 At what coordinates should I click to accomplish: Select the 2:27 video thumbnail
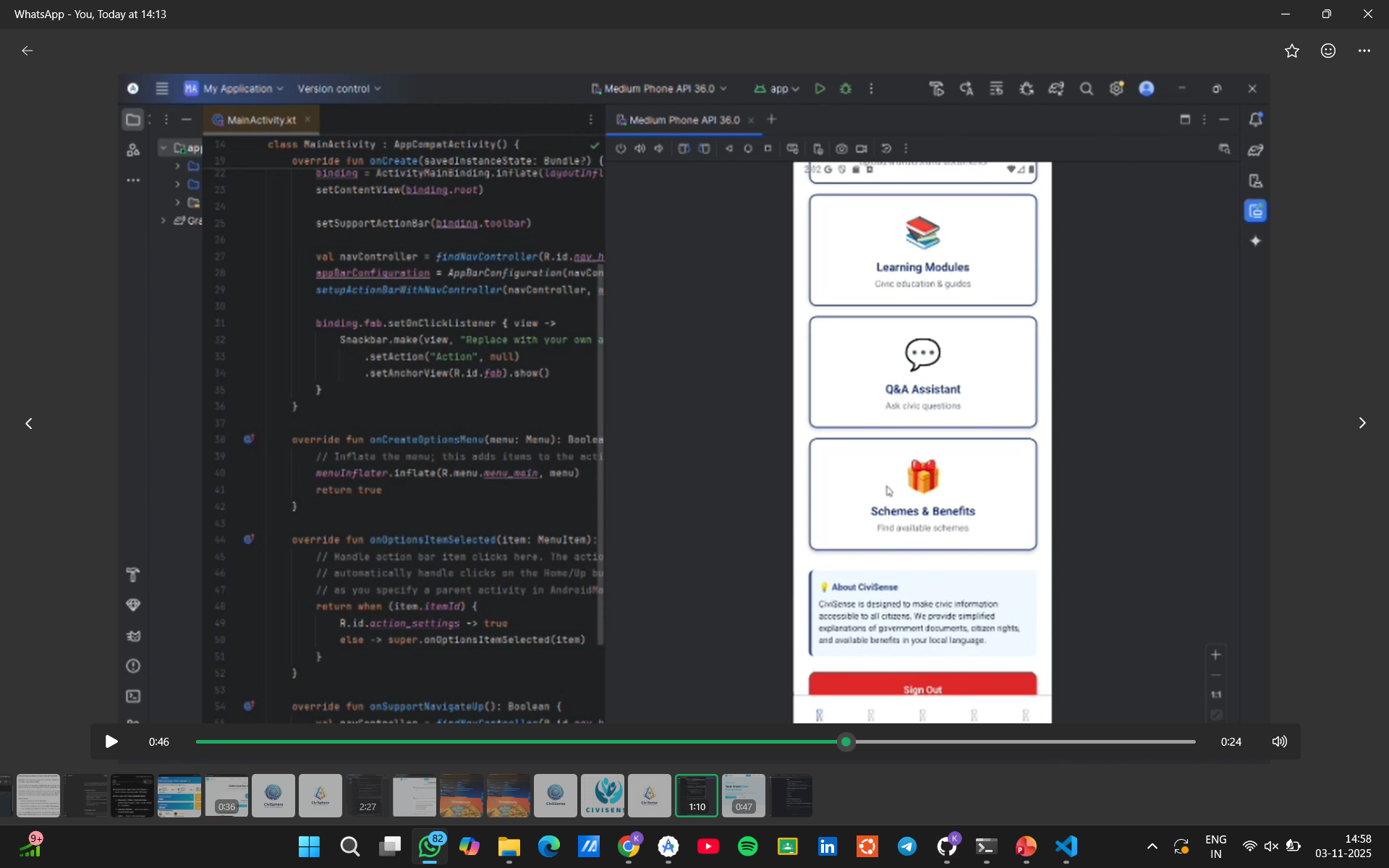click(367, 795)
